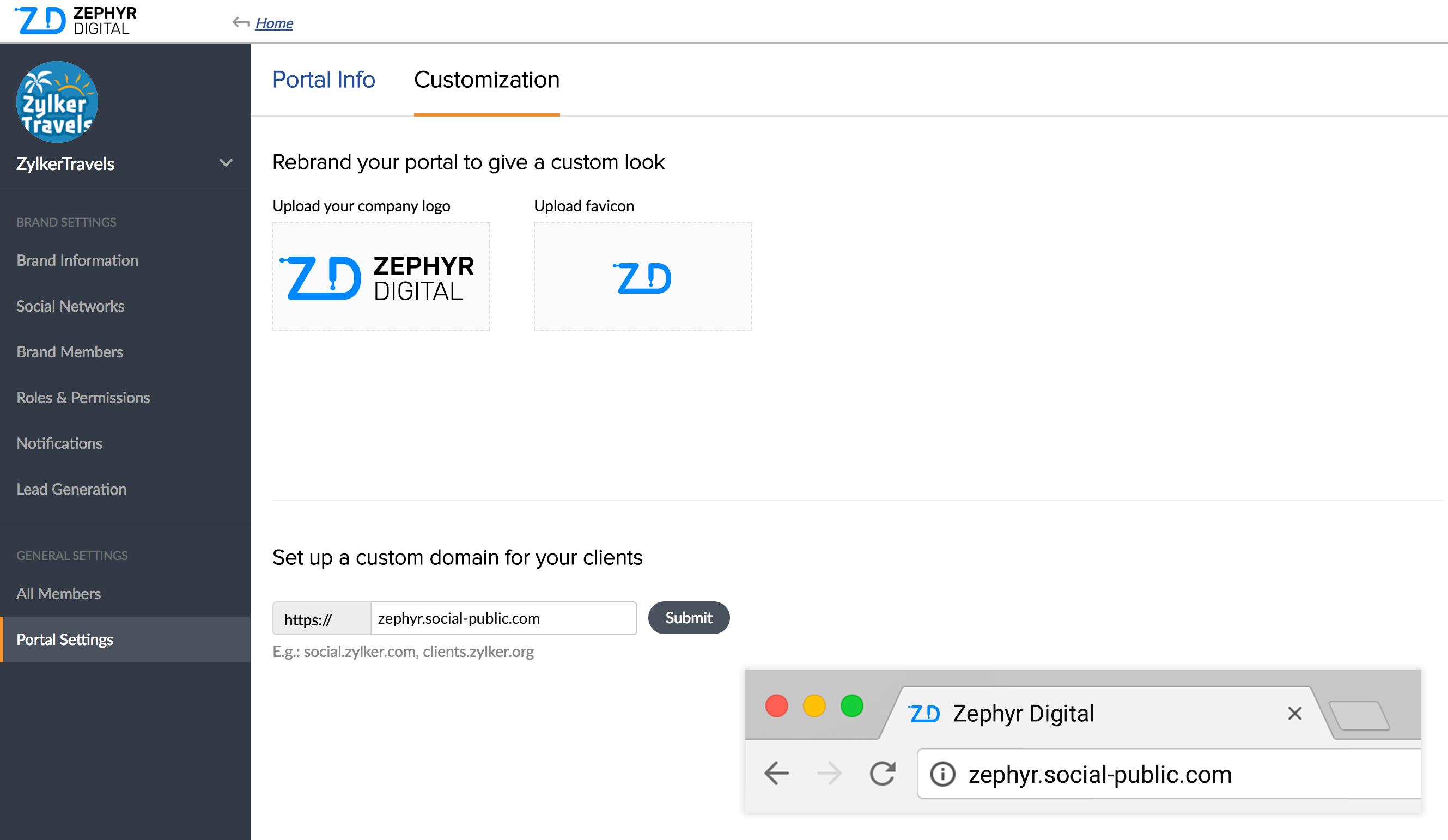Click the 'E.g.: social.zylker.com' hint text
This screenshot has width=1448, height=840.
click(403, 652)
